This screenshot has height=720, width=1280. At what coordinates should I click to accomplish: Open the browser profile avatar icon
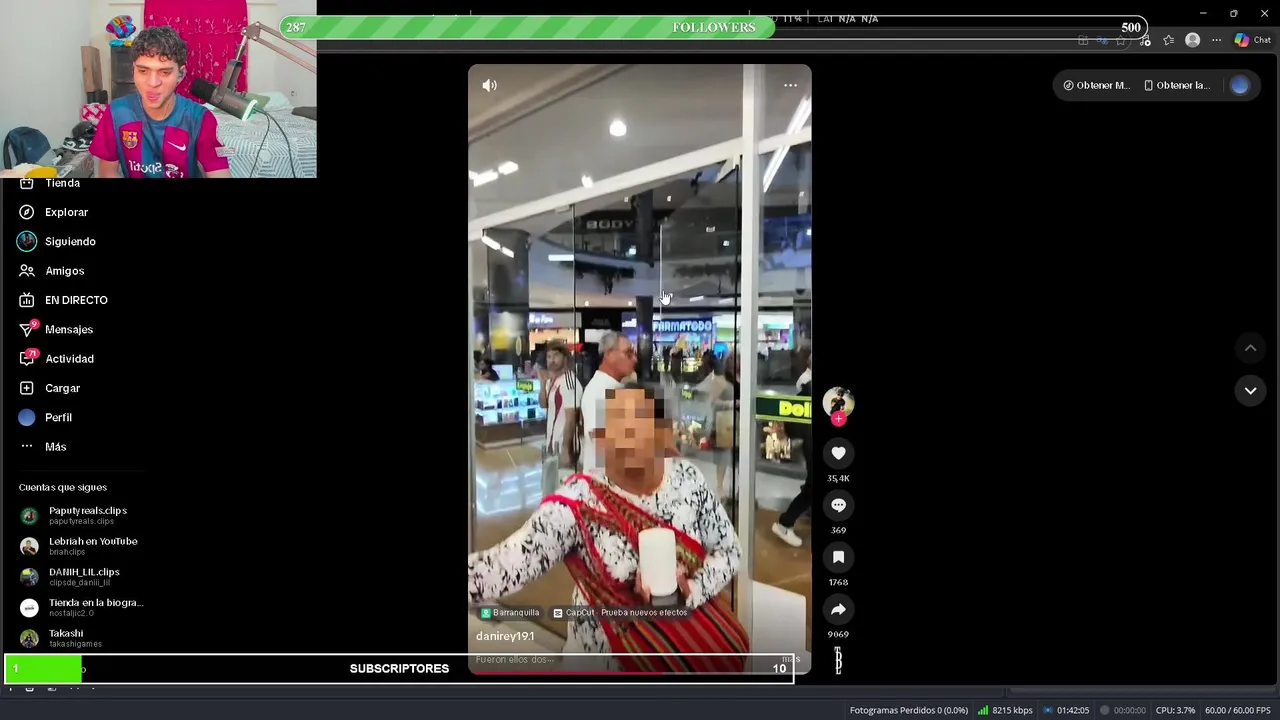pyautogui.click(x=1192, y=40)
